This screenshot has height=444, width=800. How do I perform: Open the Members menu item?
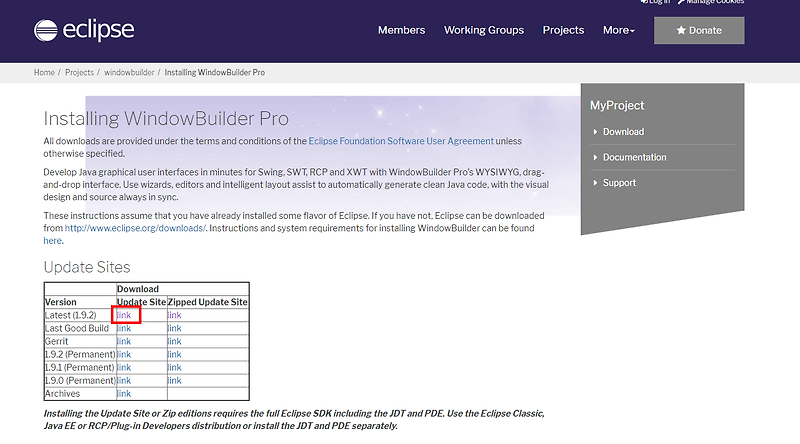(402, 30)
